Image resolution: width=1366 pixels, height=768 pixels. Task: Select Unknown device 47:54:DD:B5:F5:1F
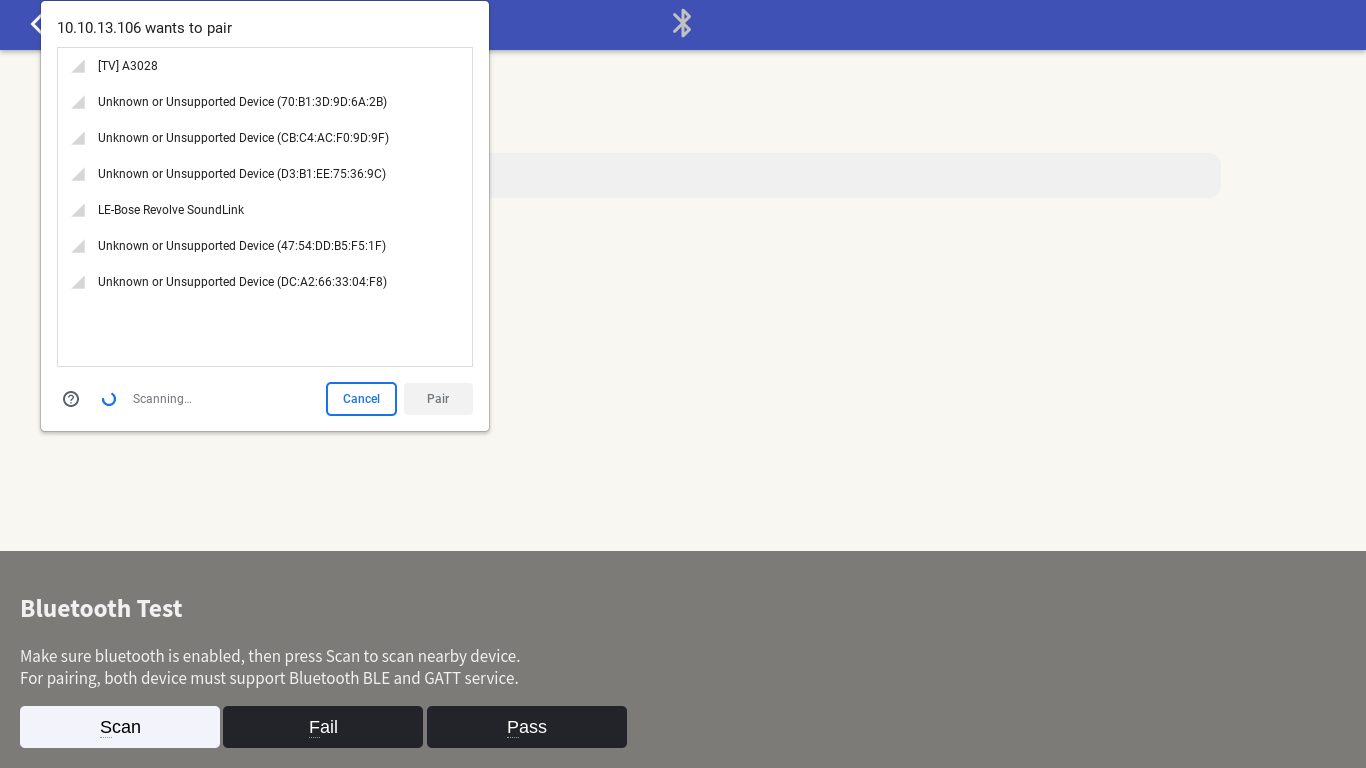click(241, 246)
